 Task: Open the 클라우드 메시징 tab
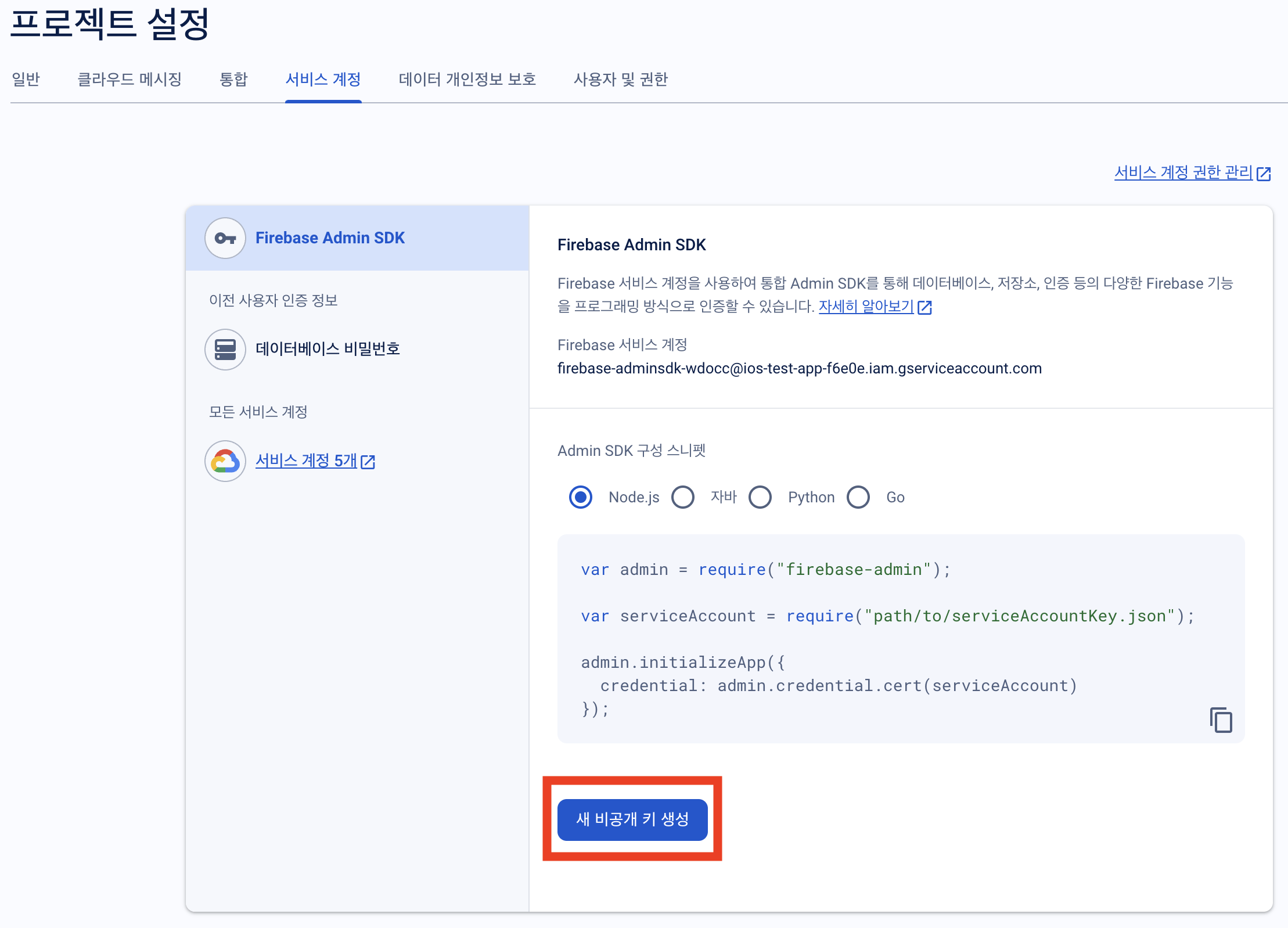[129, 79]
